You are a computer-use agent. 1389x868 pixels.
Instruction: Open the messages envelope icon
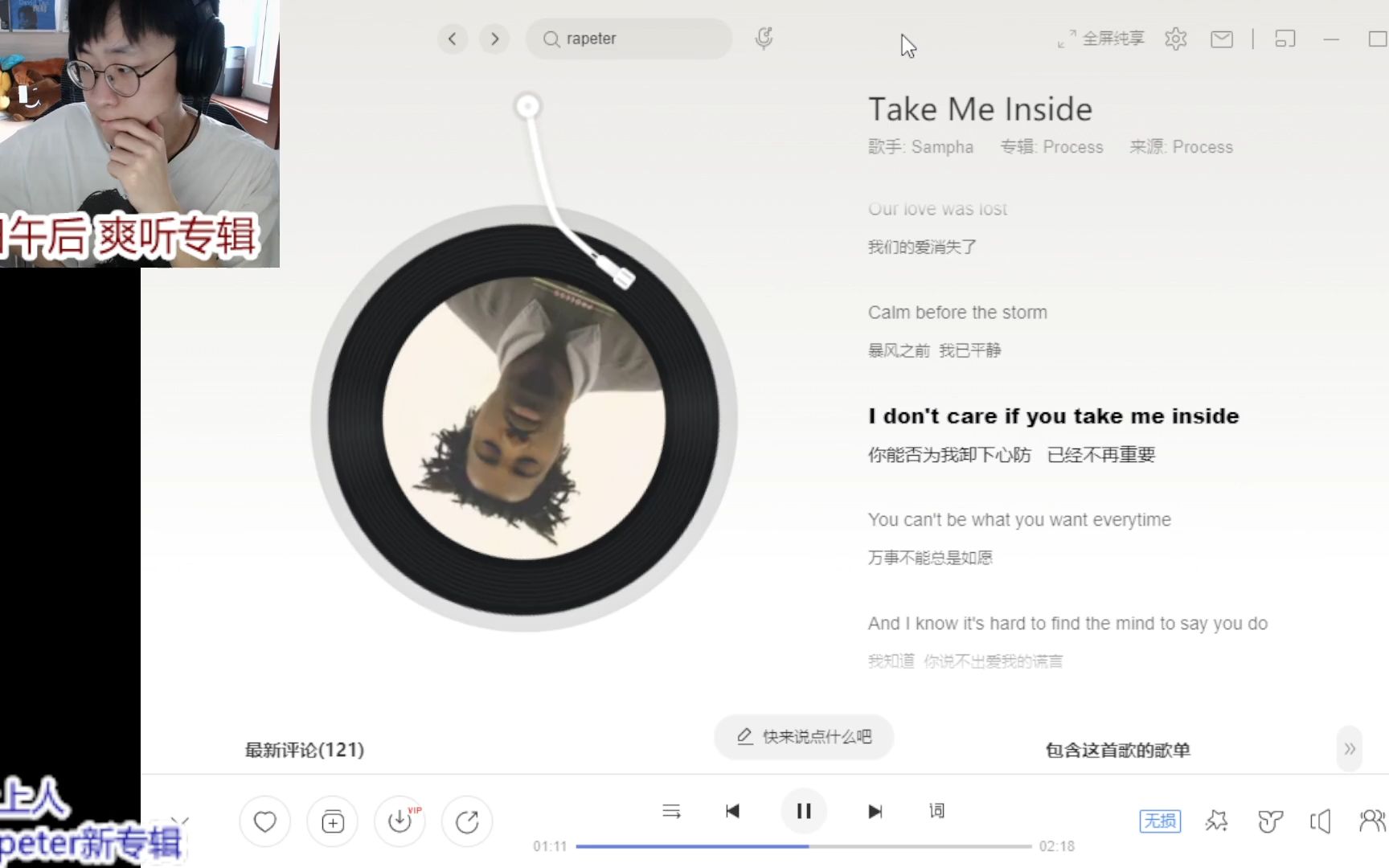(1222, 39)
